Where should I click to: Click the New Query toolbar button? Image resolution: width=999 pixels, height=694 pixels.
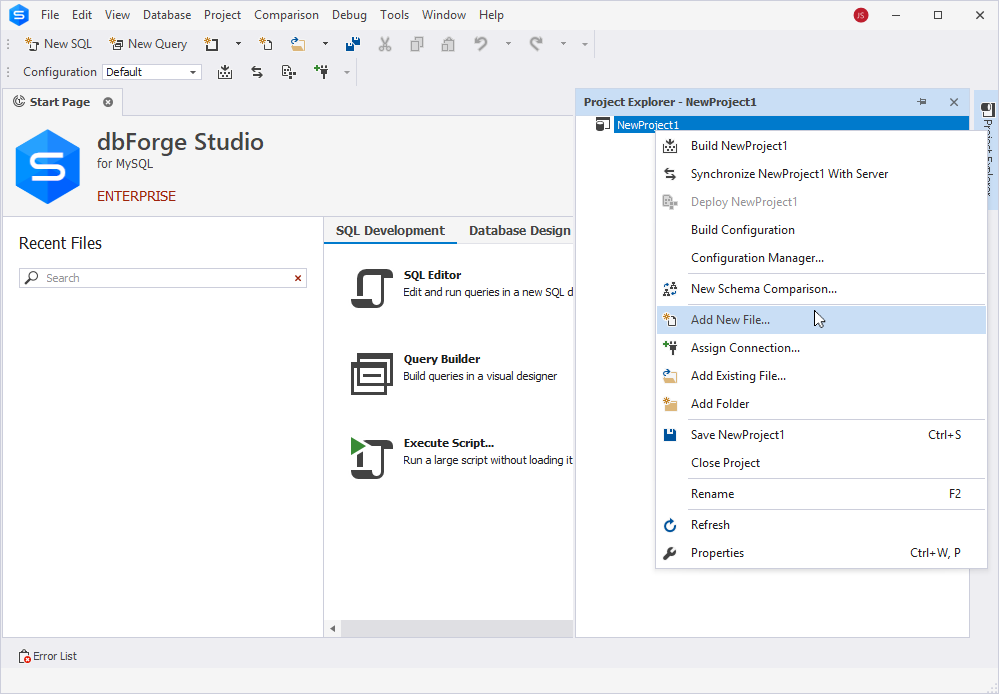(148, 44)
